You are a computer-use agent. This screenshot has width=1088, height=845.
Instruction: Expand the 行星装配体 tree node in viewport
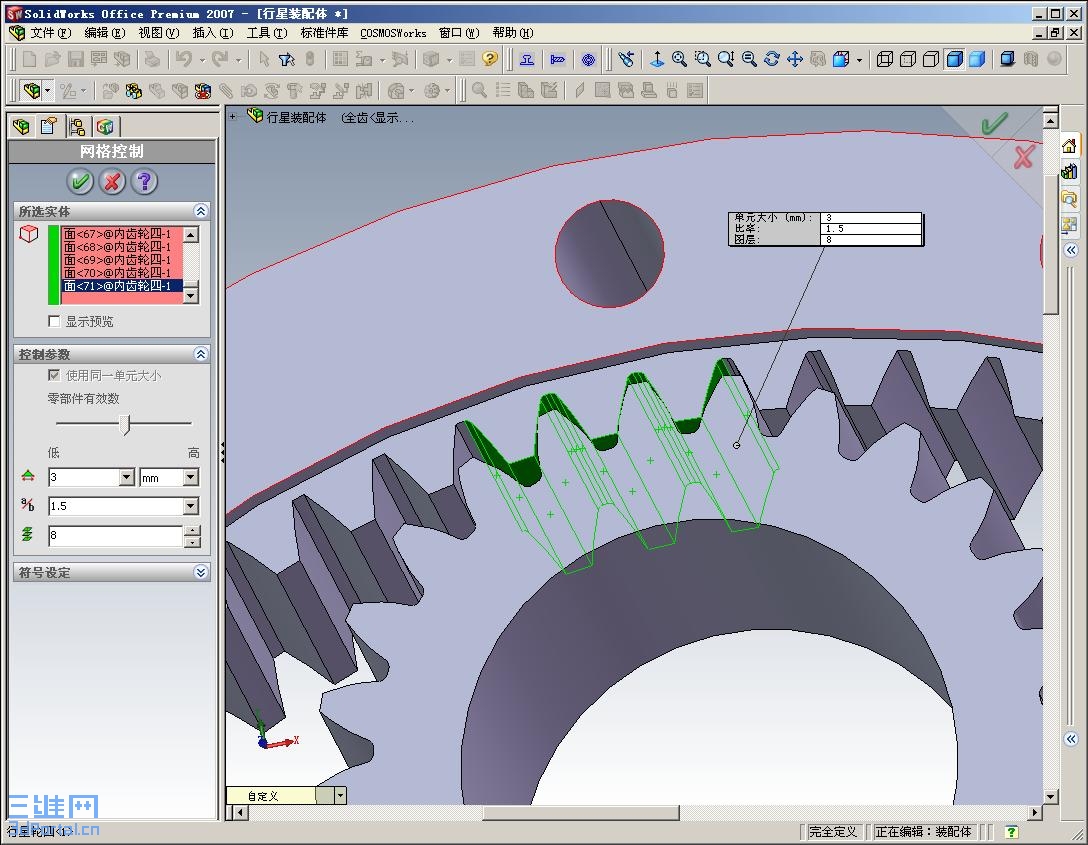point(233,117)
